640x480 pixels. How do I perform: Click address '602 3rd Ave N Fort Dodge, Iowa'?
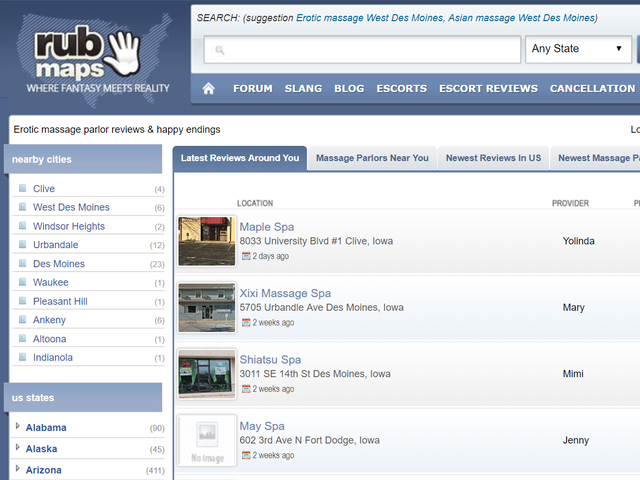coord(309,440)
